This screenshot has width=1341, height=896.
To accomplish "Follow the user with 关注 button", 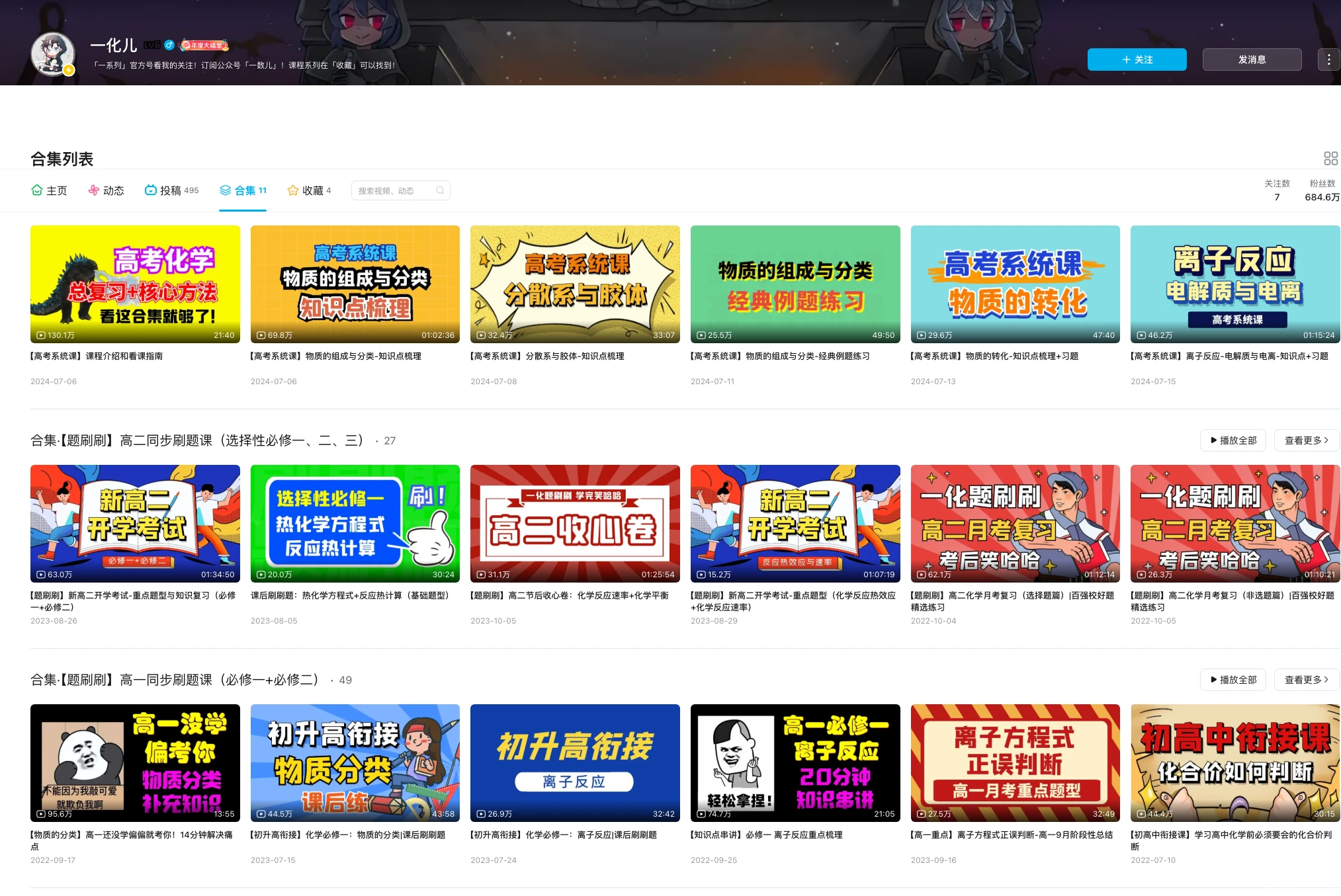I will [1137, 60].
